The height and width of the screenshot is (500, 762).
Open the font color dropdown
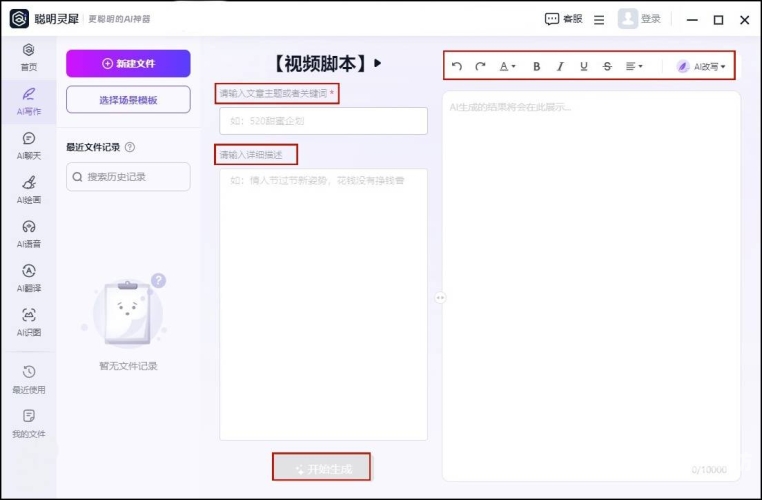[507, 66]
